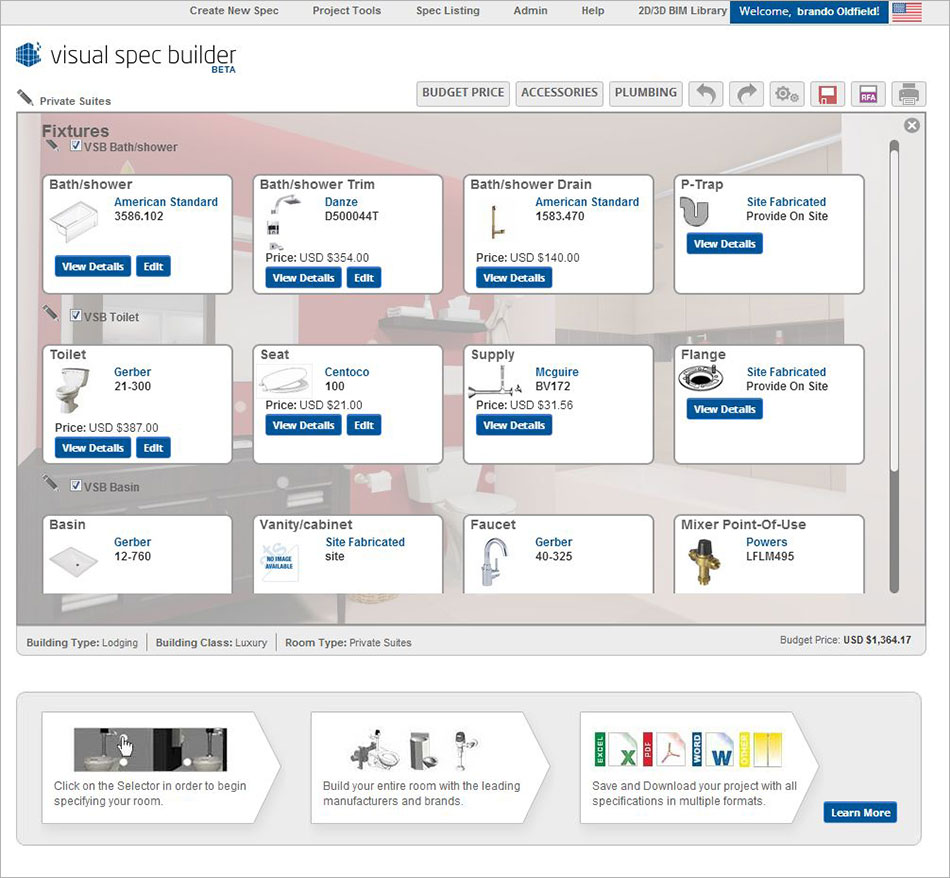Image resolution: width=950 pixels, height=878 pixels.
Task: Open the BUDGET PRICE panel
Action: (462, 93)
